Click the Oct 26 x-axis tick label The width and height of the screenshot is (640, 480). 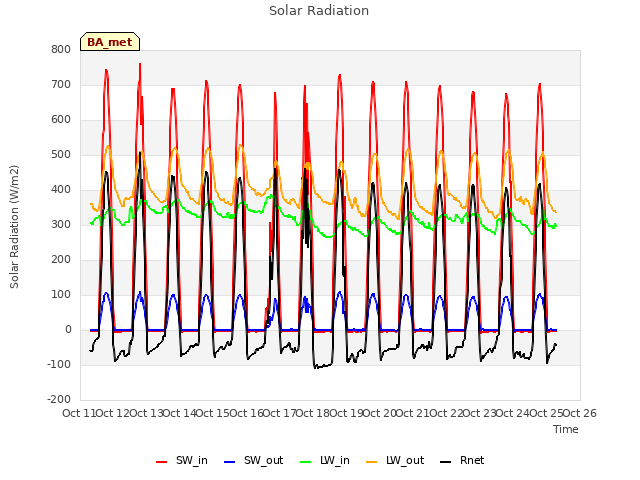pyautogui.click(x=580, y=413)
